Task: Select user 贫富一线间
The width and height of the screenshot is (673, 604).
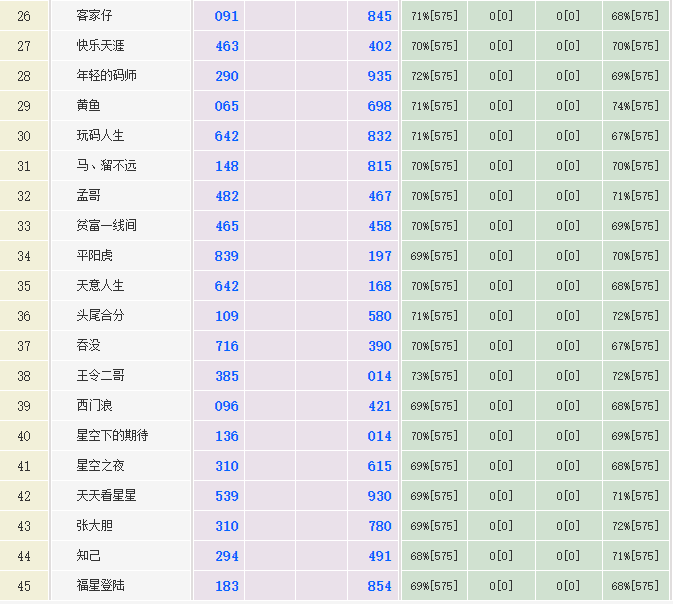Action: (x=106, y=226)
